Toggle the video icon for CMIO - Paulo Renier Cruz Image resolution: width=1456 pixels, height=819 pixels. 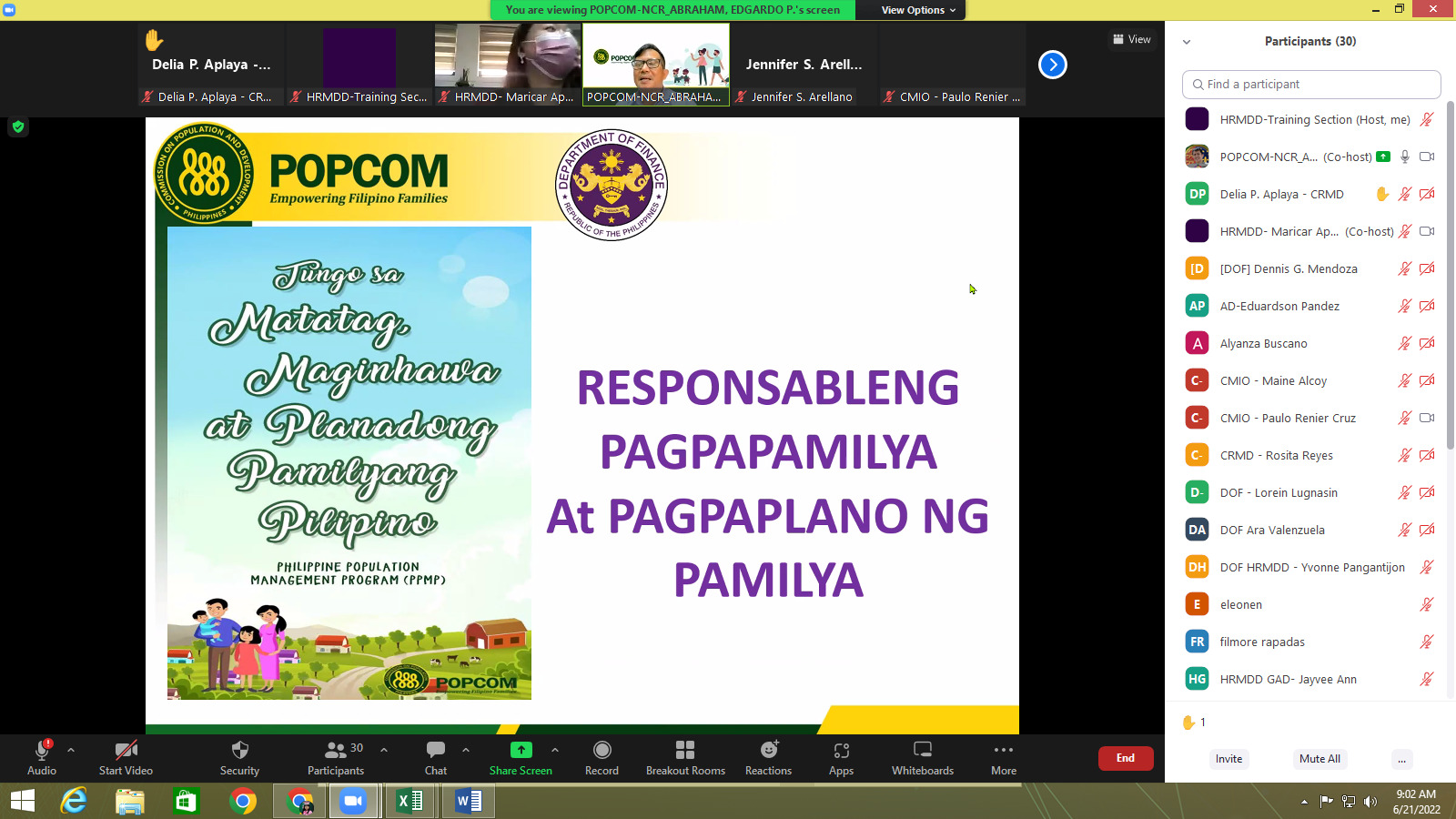tap(1427, 418)
